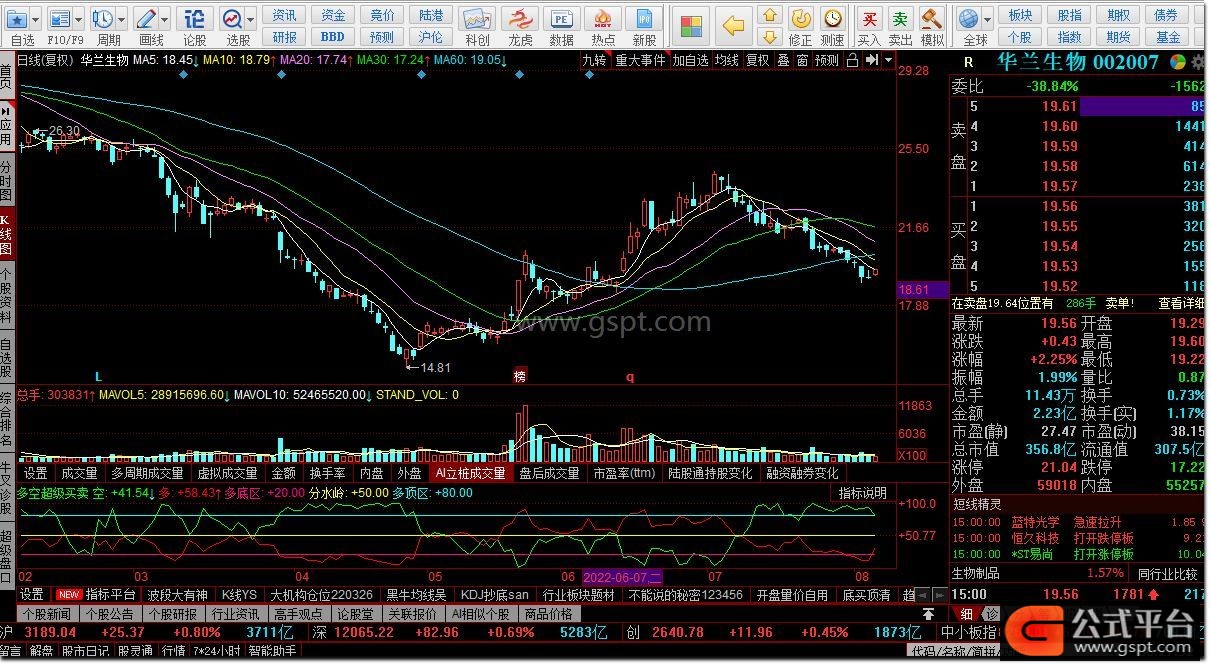
Task: Click the 同行业比较 link
Action: coord(1168,573)
